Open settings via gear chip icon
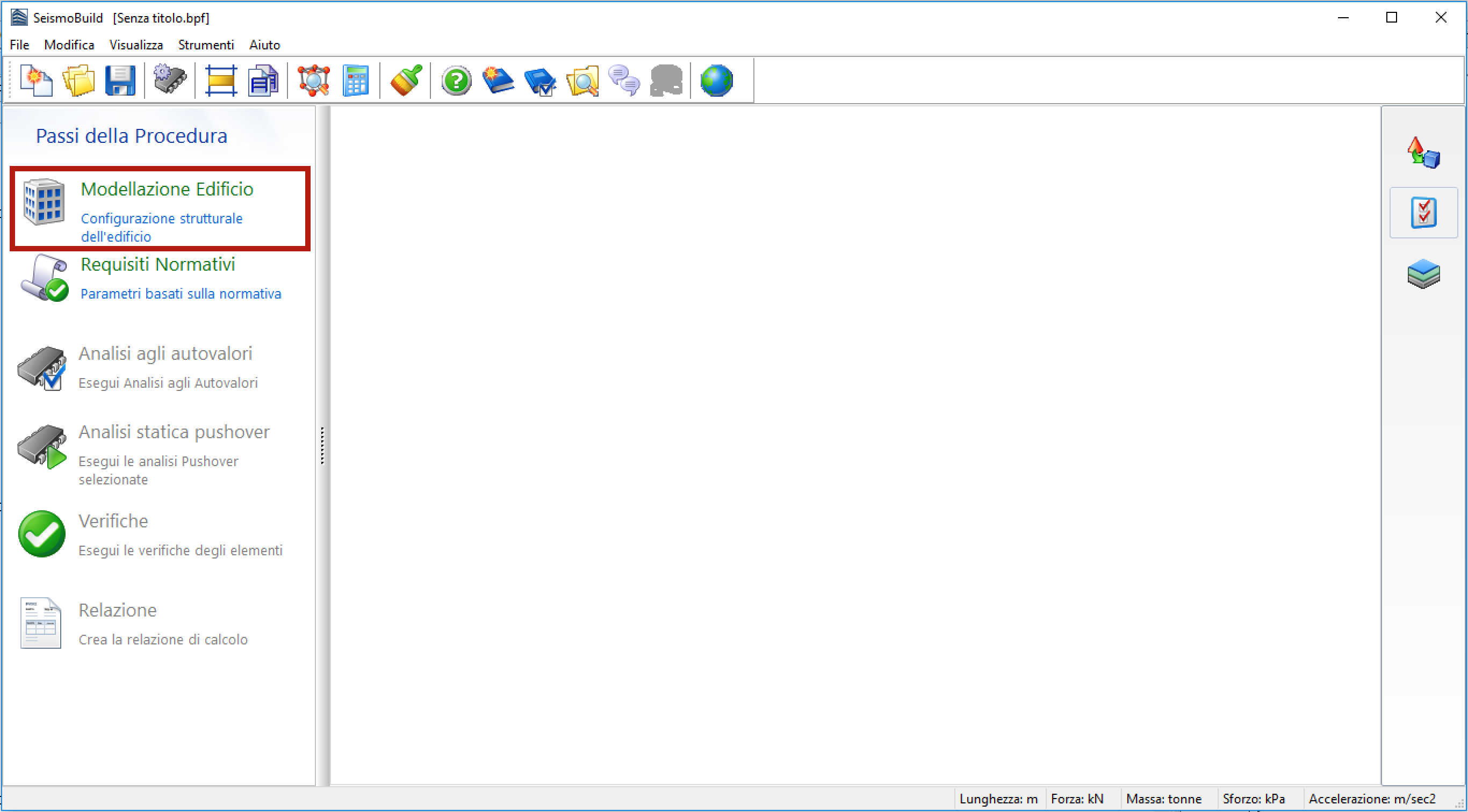Viewport: 1468px width, 812px height. click(170, 79)
